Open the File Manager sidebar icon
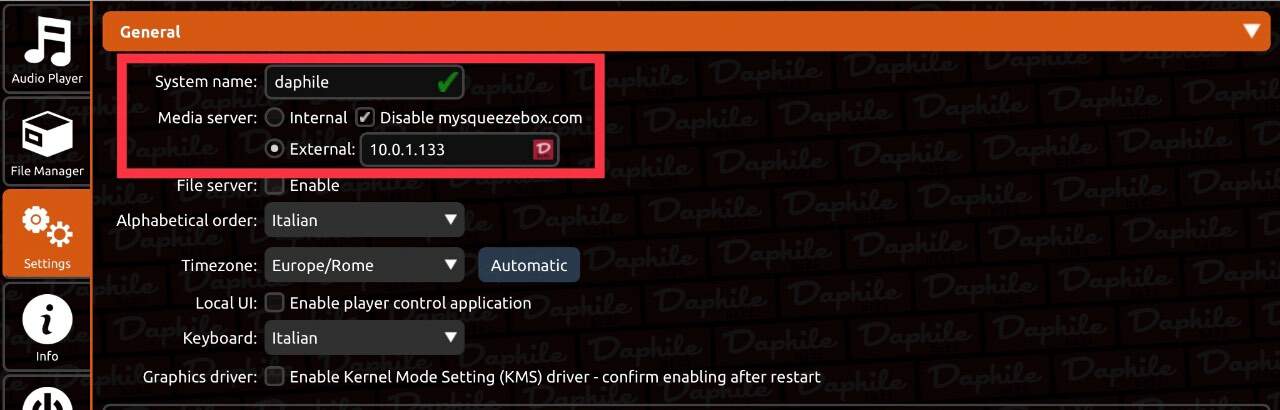Viewport: 1280px width, 410px height. (46, 141)
